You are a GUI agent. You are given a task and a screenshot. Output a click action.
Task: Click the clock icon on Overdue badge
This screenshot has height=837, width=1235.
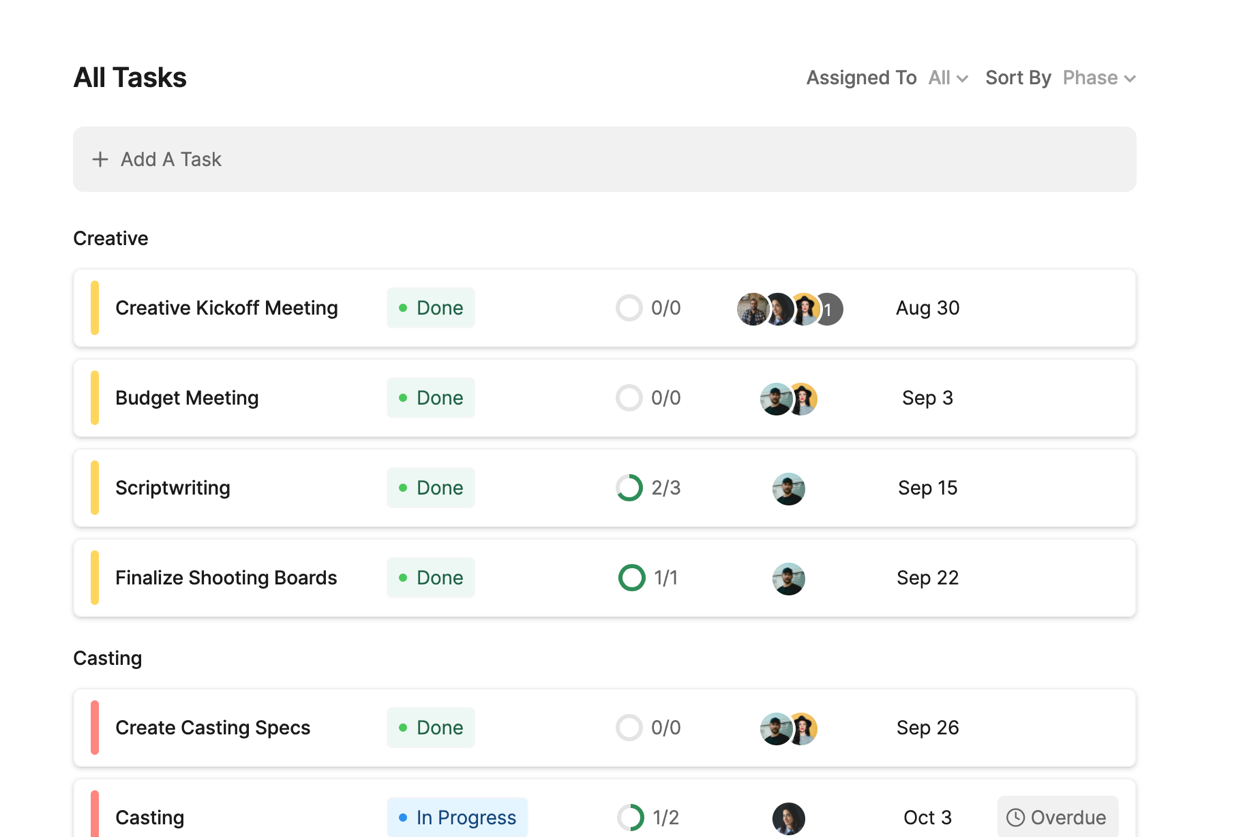(1015, 817)
